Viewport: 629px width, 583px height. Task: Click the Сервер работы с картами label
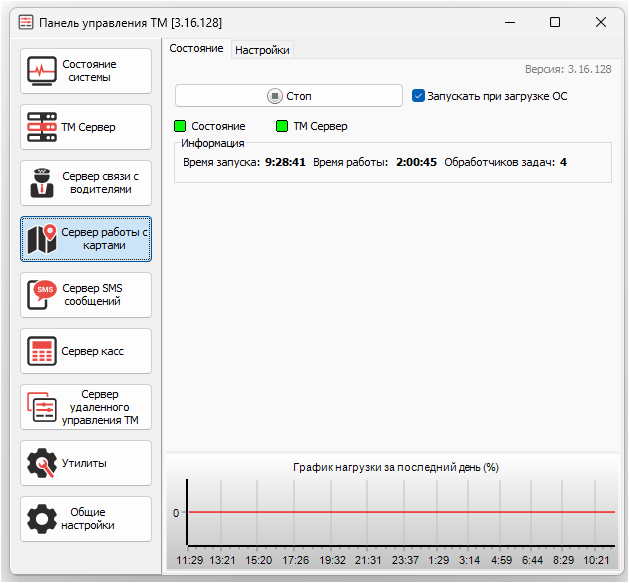pos(104,239)
